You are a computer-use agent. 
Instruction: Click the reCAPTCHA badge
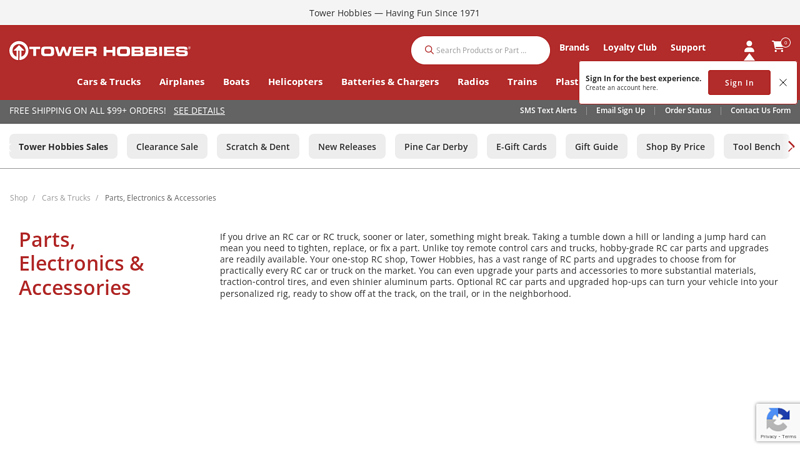[x=777, y=423]
